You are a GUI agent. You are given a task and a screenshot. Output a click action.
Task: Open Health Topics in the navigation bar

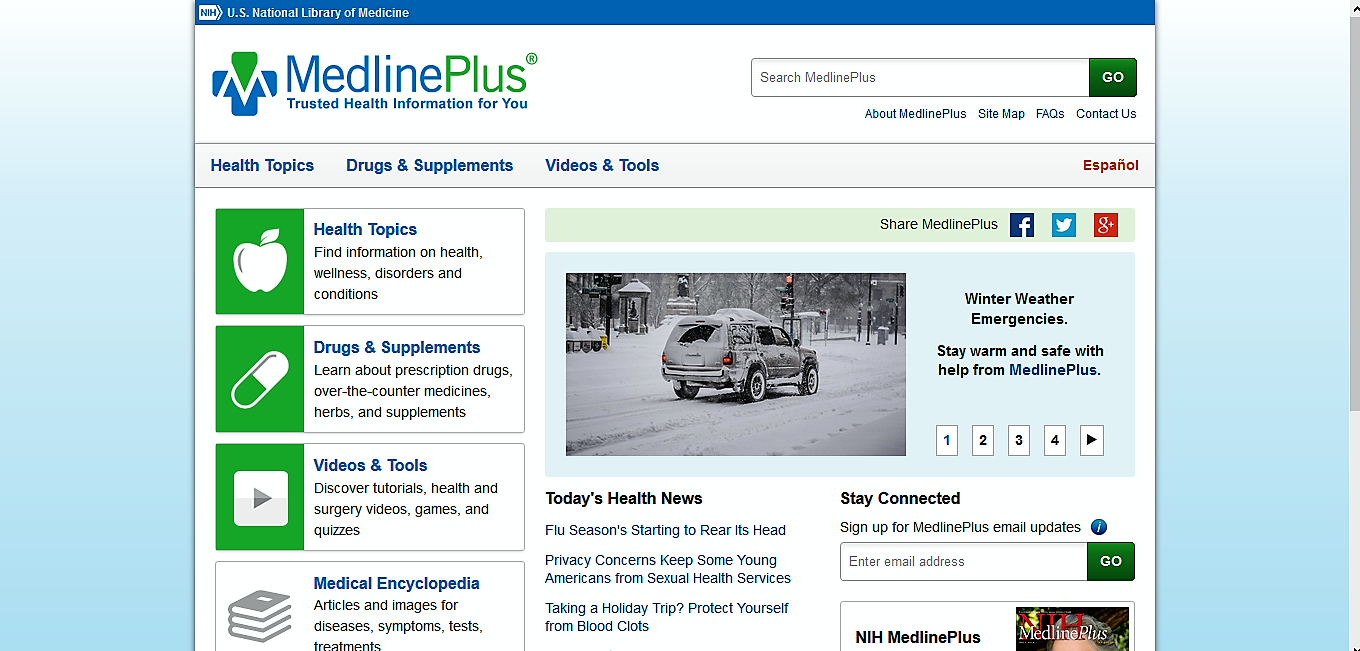click(x=262, y=166)
